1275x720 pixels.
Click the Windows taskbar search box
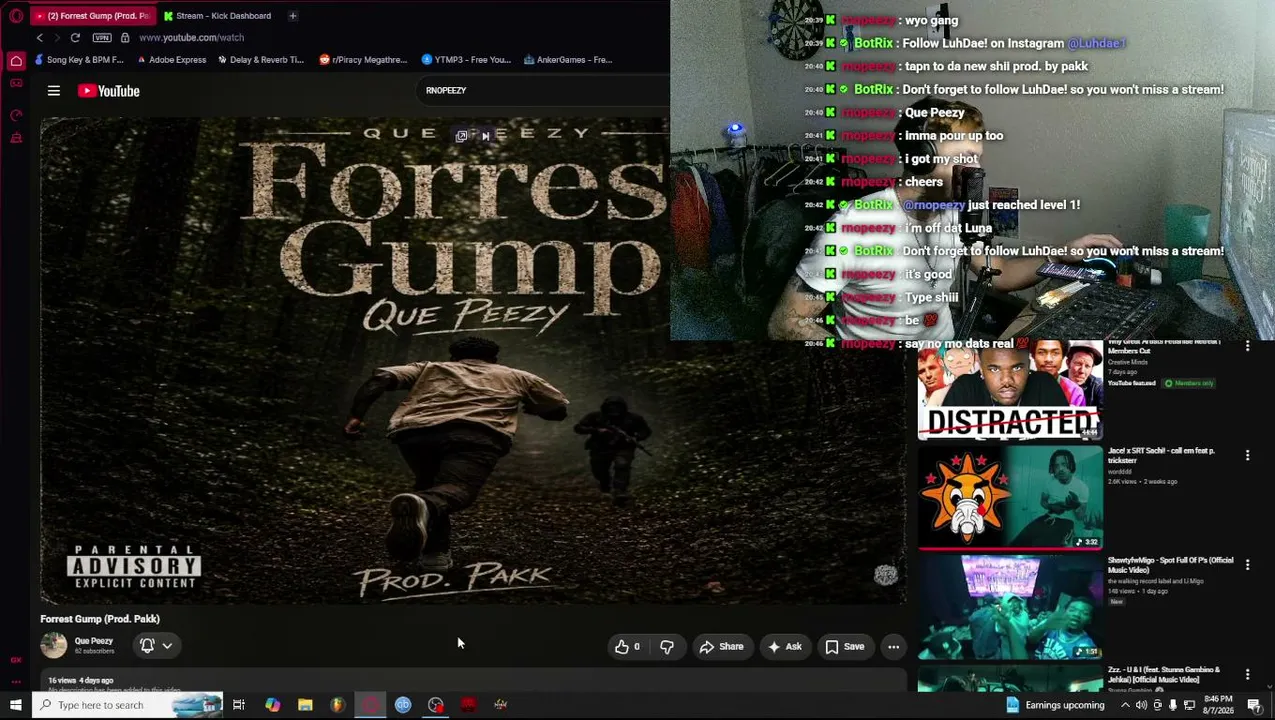pos(127,705)
